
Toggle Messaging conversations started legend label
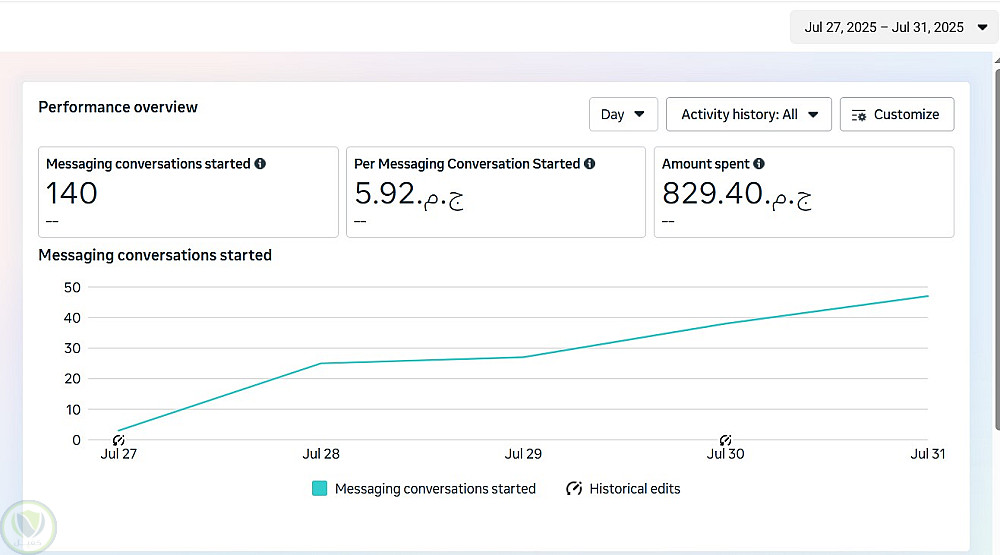(x=435, y=489)
